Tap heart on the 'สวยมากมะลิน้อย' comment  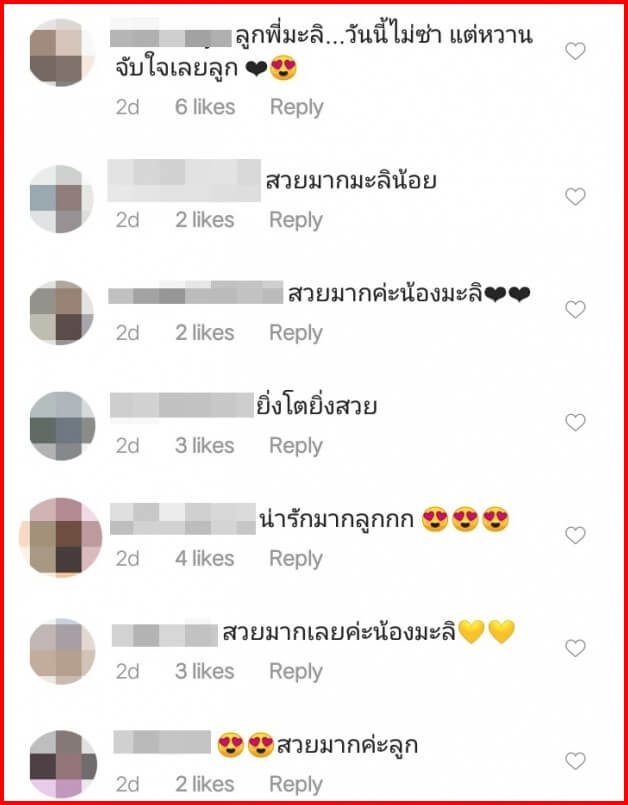tap(575, 196)
